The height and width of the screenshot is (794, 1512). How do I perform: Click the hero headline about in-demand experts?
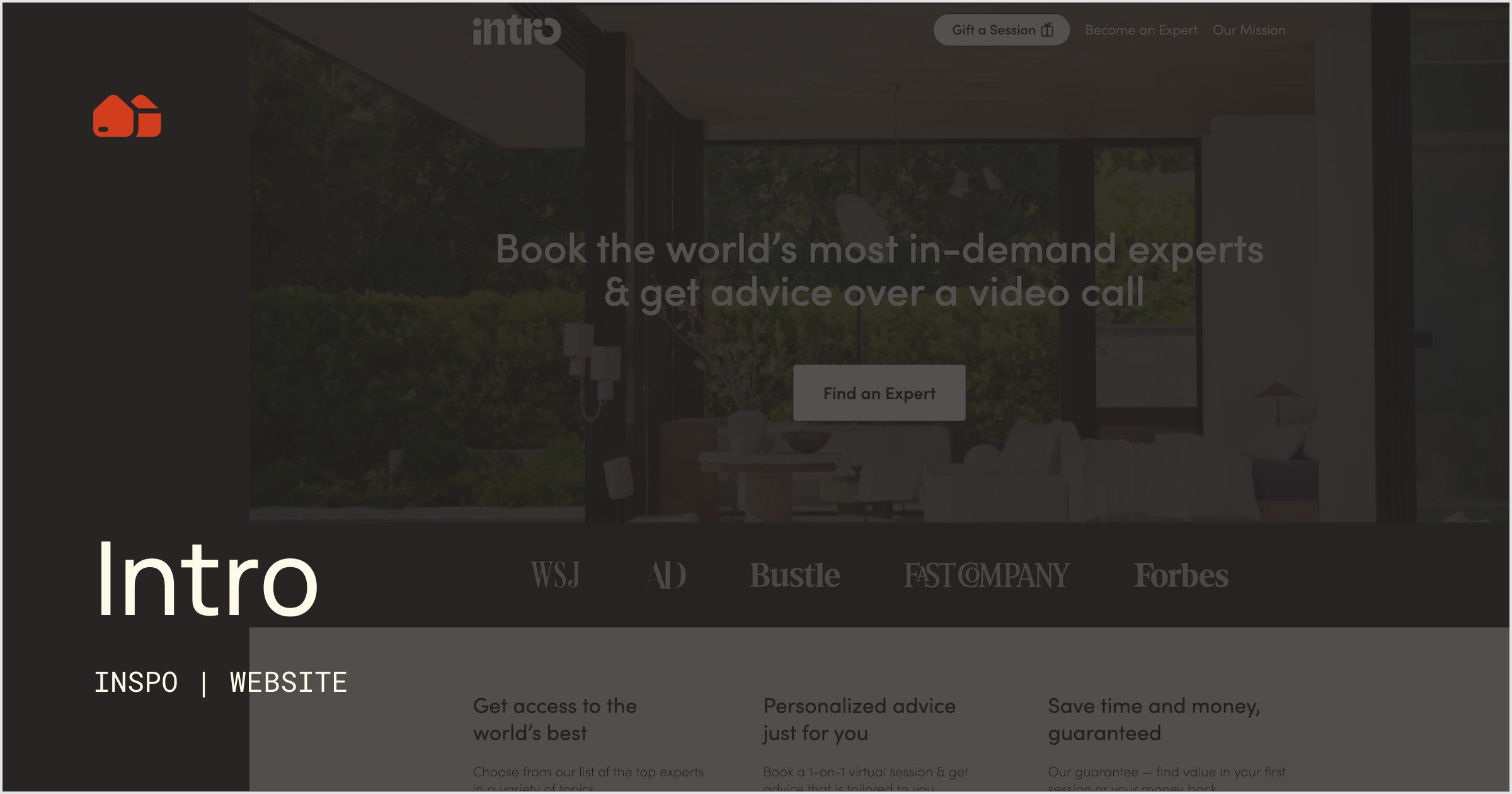point(879,271)
